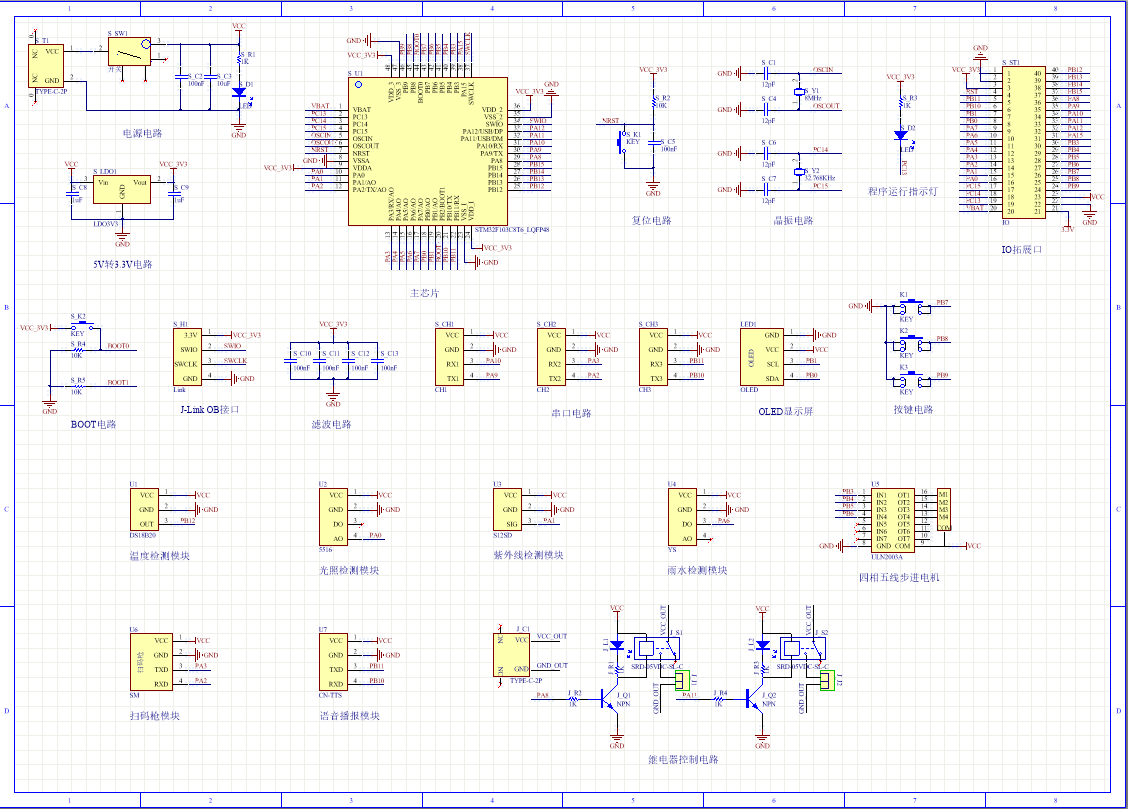Image resolution: width=1128 pixels, height=809 pixels.
Task: Select the S_K1 reset key switch
Action: [x=623, y=141]
